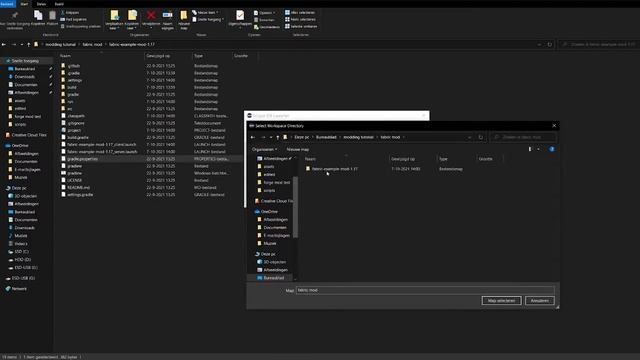The image size is (640, 360).
Task: Go back in Select Workspace Directory dialog
Action: (253, 137)
